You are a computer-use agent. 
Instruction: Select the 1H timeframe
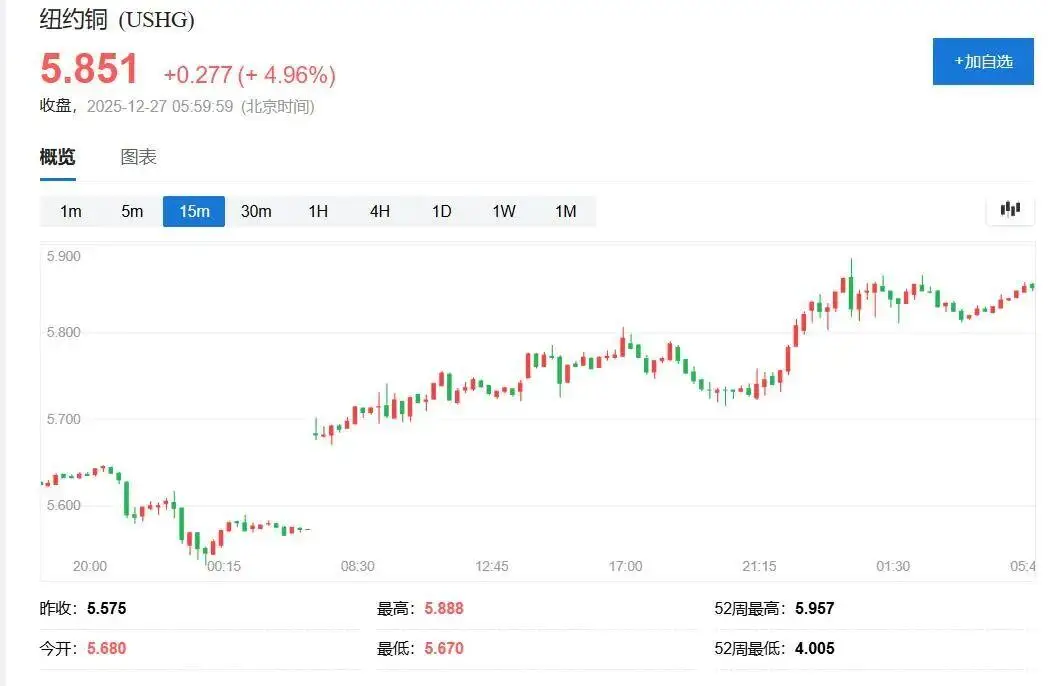point(317,211)
